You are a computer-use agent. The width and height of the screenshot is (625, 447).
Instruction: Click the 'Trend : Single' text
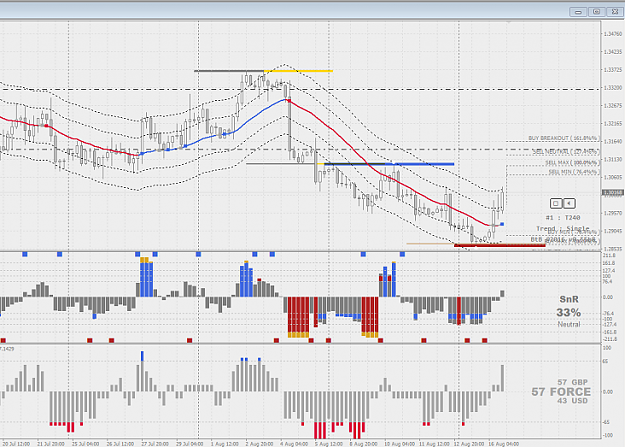click(x=562, y=228)
